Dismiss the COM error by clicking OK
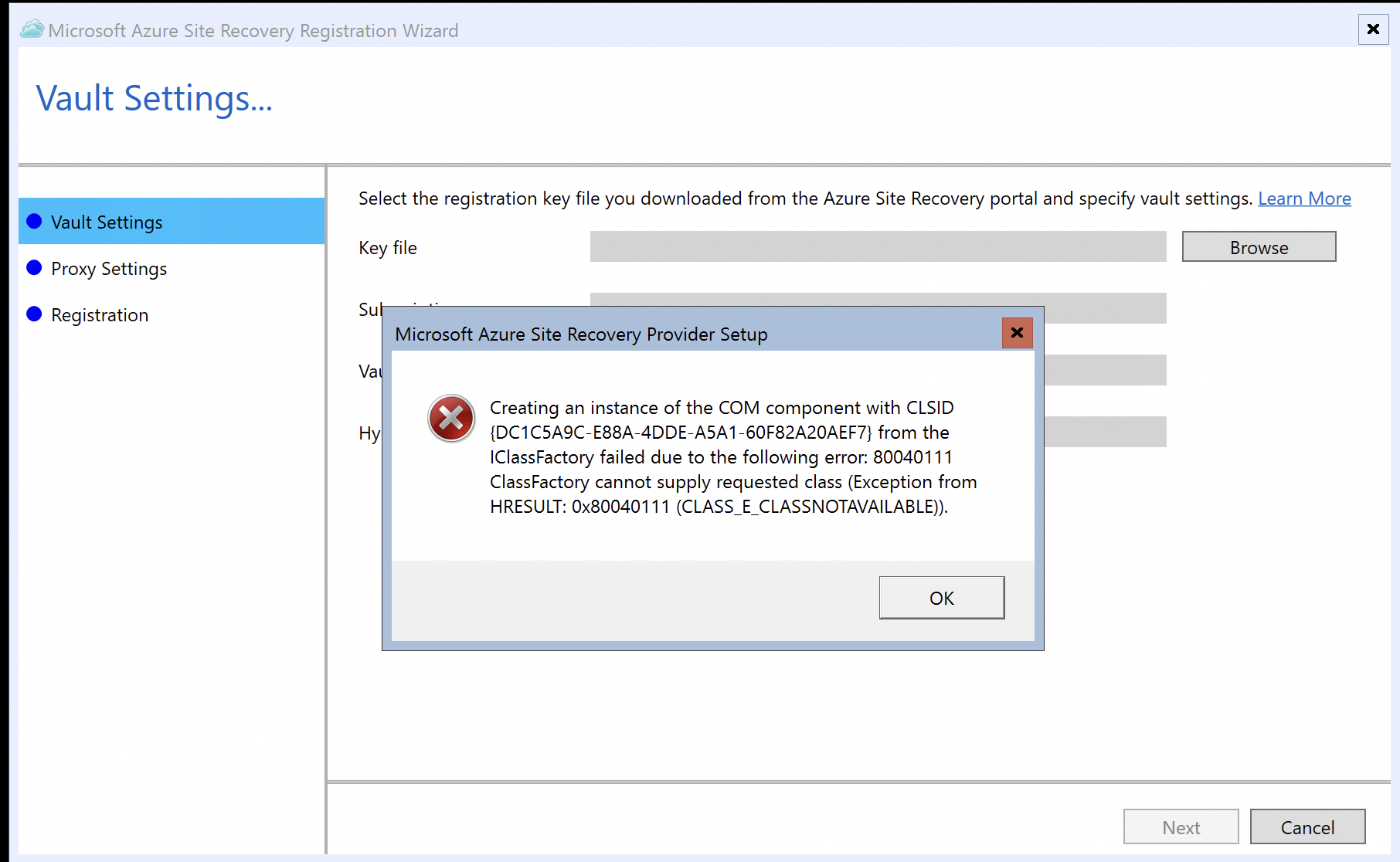 tap(941, 597)
